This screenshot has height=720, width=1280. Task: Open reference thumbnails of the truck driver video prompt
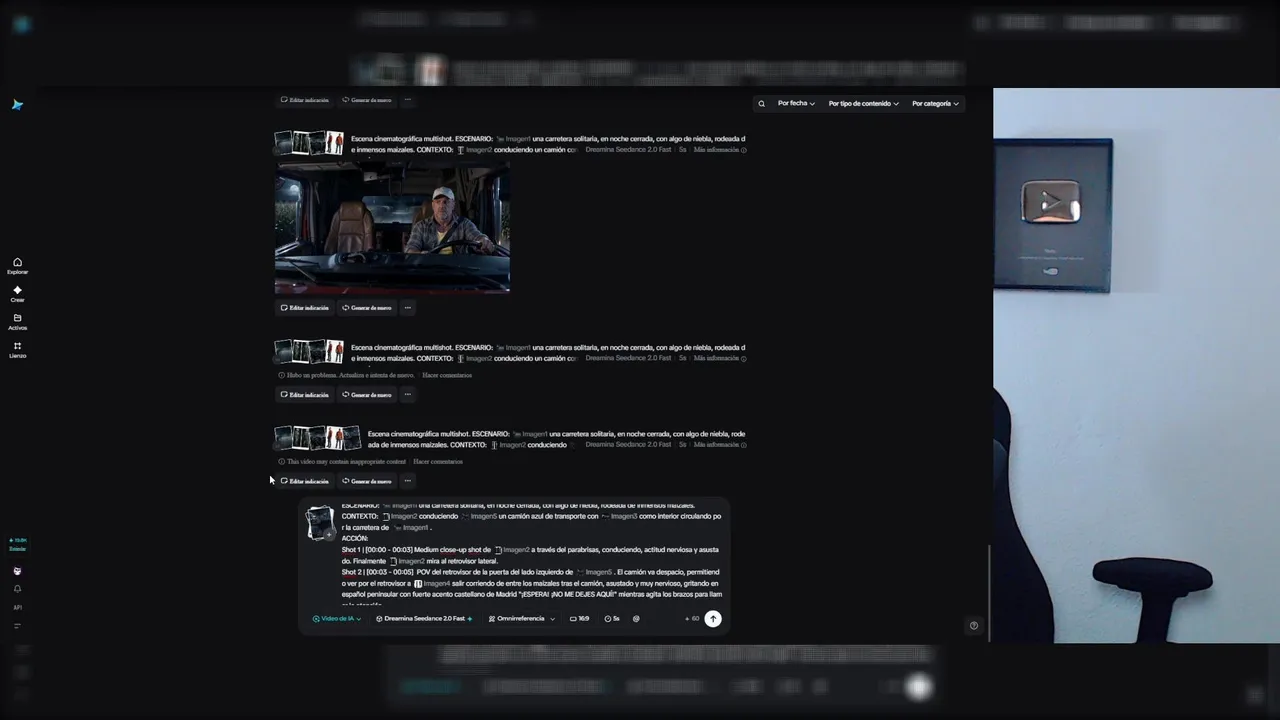309,143
